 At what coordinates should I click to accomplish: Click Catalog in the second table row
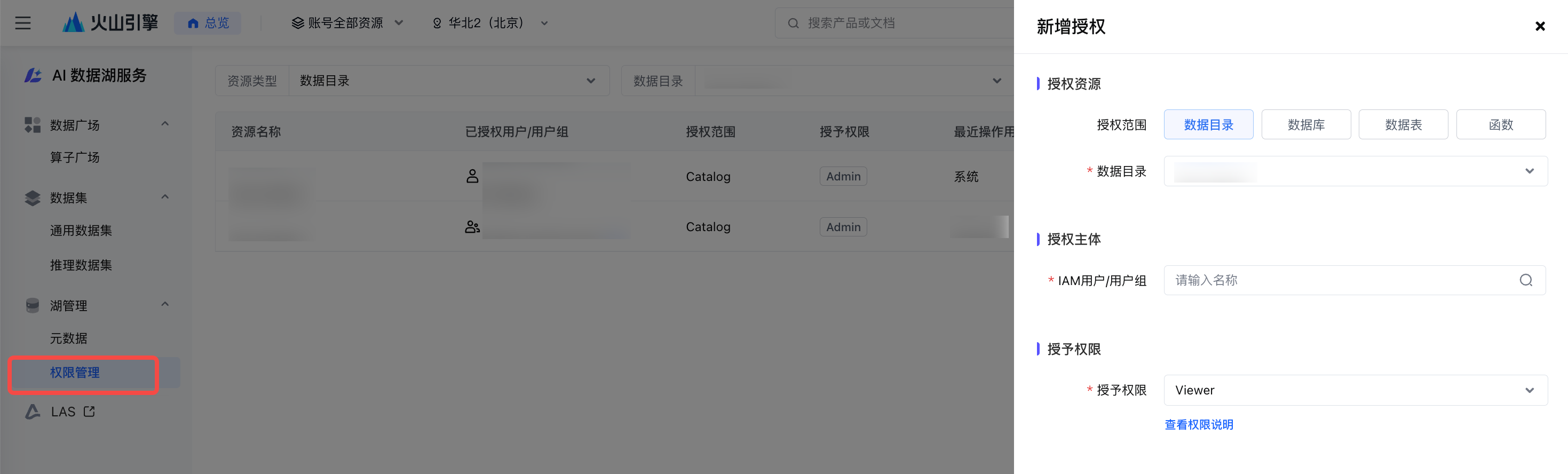[708, 227]
